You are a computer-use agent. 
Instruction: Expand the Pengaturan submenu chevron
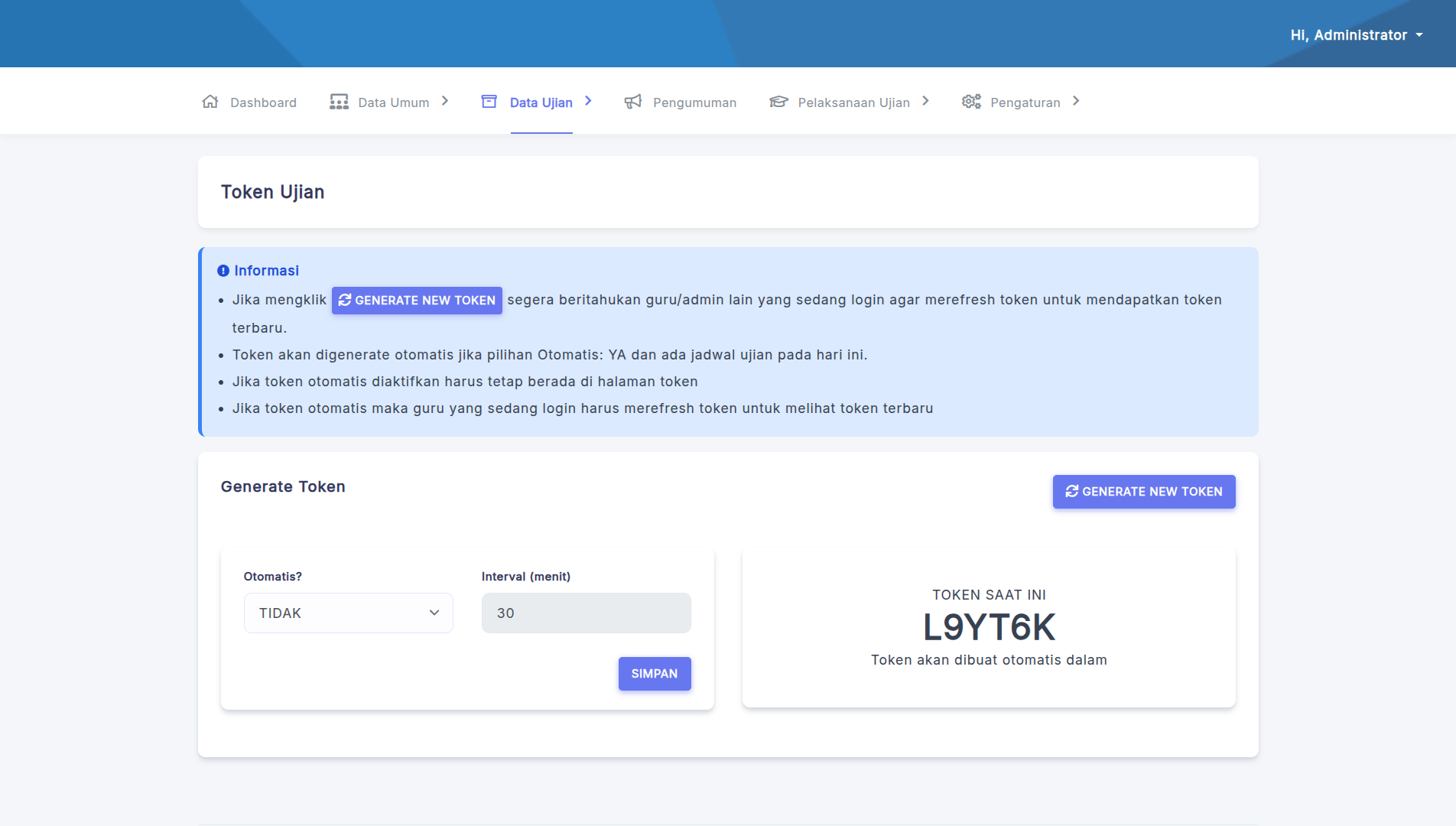pyautogui.click(x=1076, y=101)
